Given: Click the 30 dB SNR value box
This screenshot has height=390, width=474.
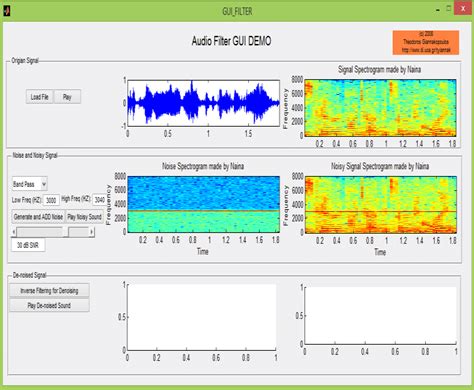Looking at the screenshot, I should [28, 245].
